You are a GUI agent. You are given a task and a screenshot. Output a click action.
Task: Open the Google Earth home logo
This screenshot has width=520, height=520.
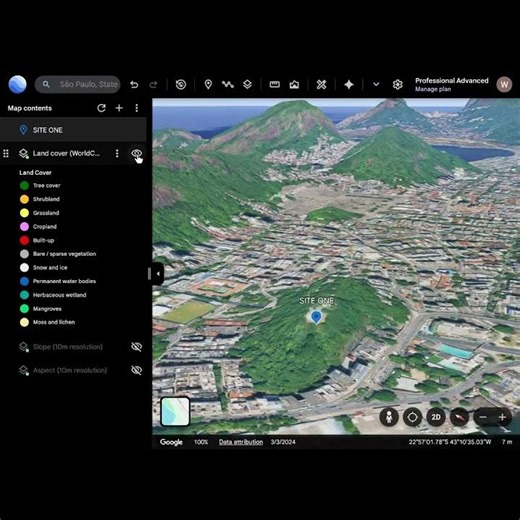[17, 84]
